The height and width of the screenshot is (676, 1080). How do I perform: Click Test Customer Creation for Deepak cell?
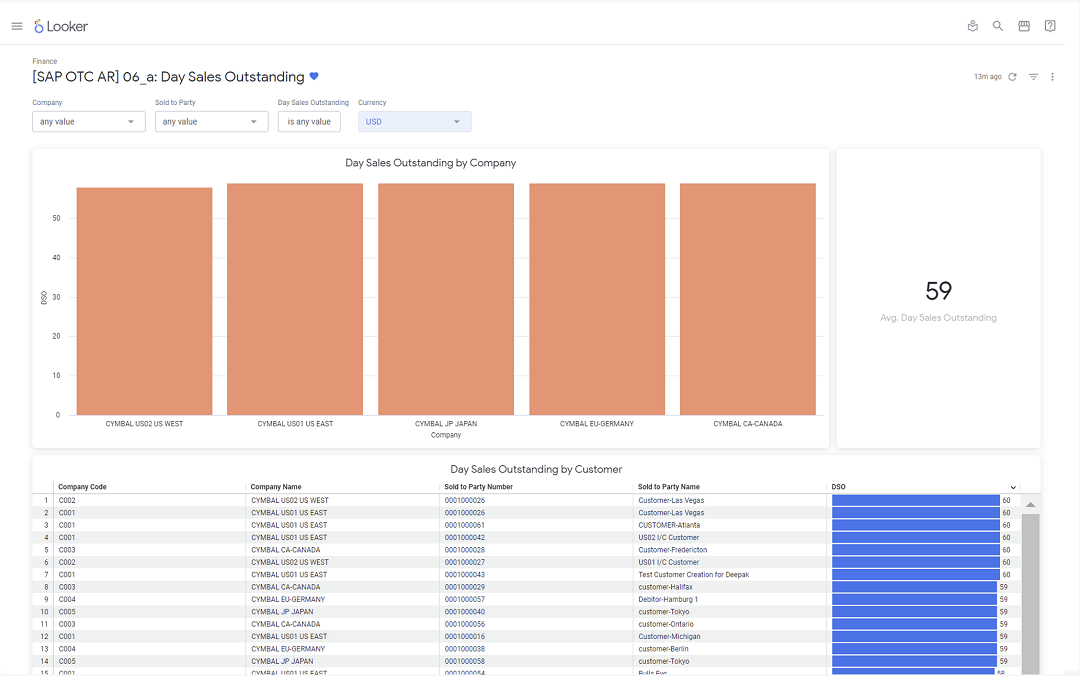tap(694, 575)
